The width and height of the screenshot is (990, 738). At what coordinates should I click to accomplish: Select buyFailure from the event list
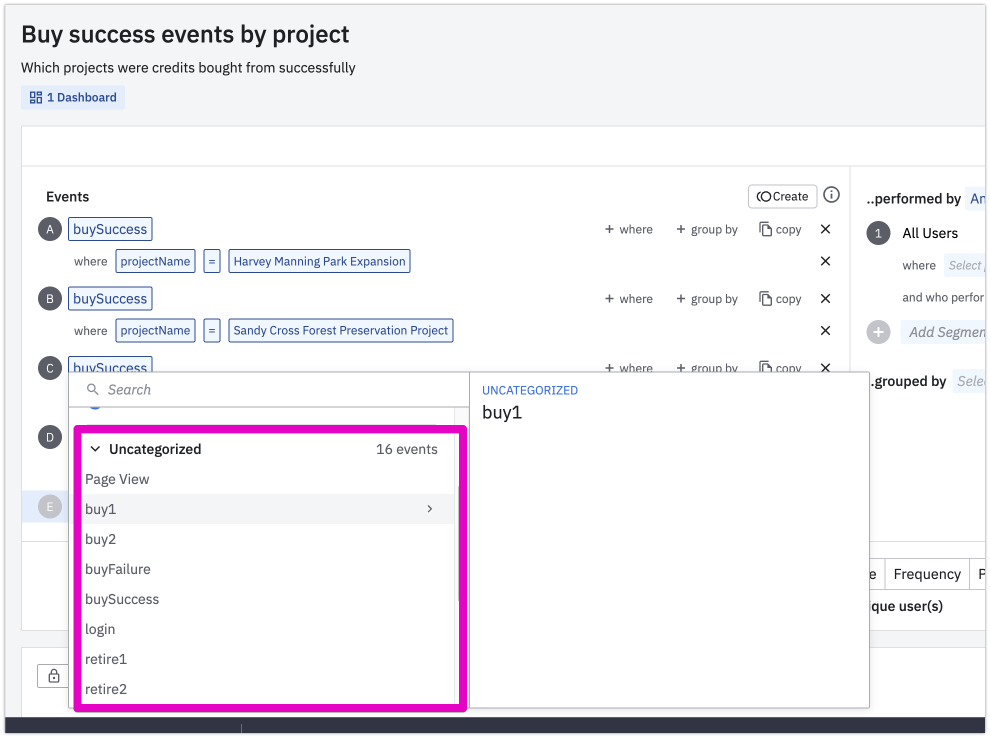pos(118,569)
